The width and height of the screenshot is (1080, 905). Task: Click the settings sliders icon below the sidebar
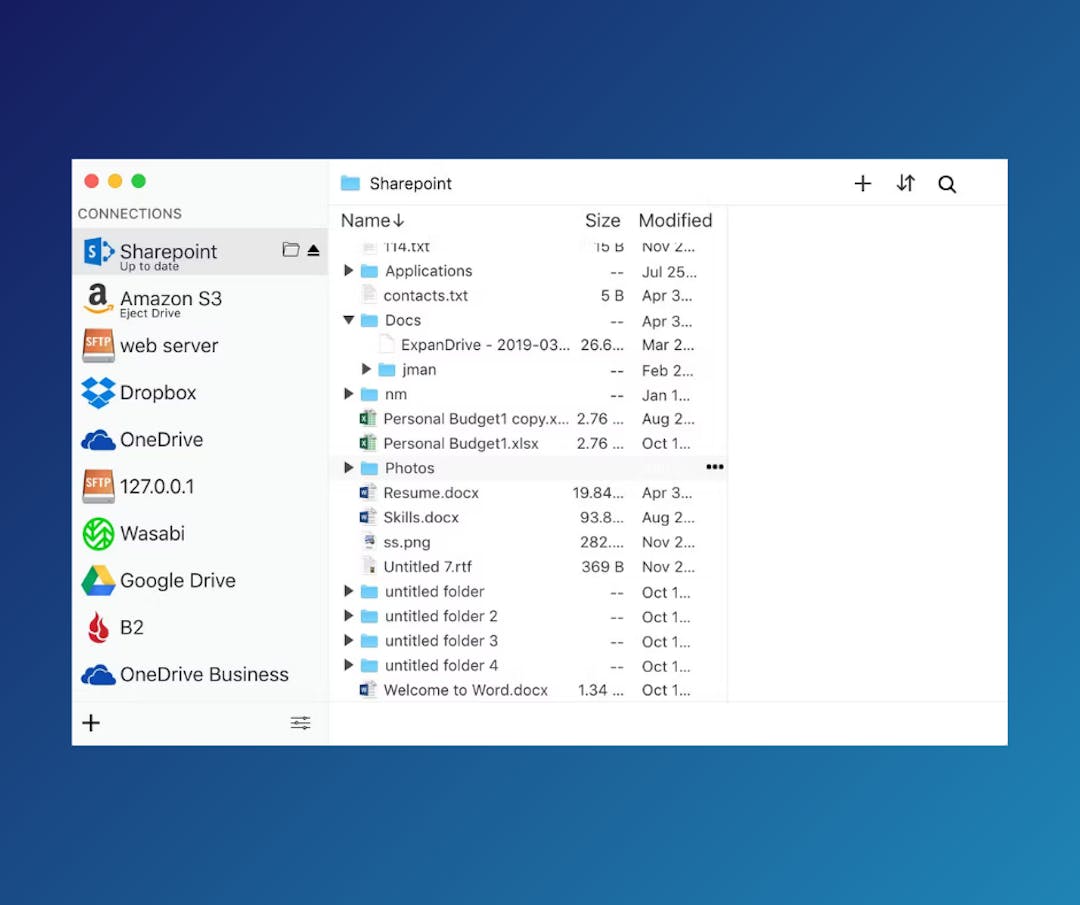(x=300, y=722)
